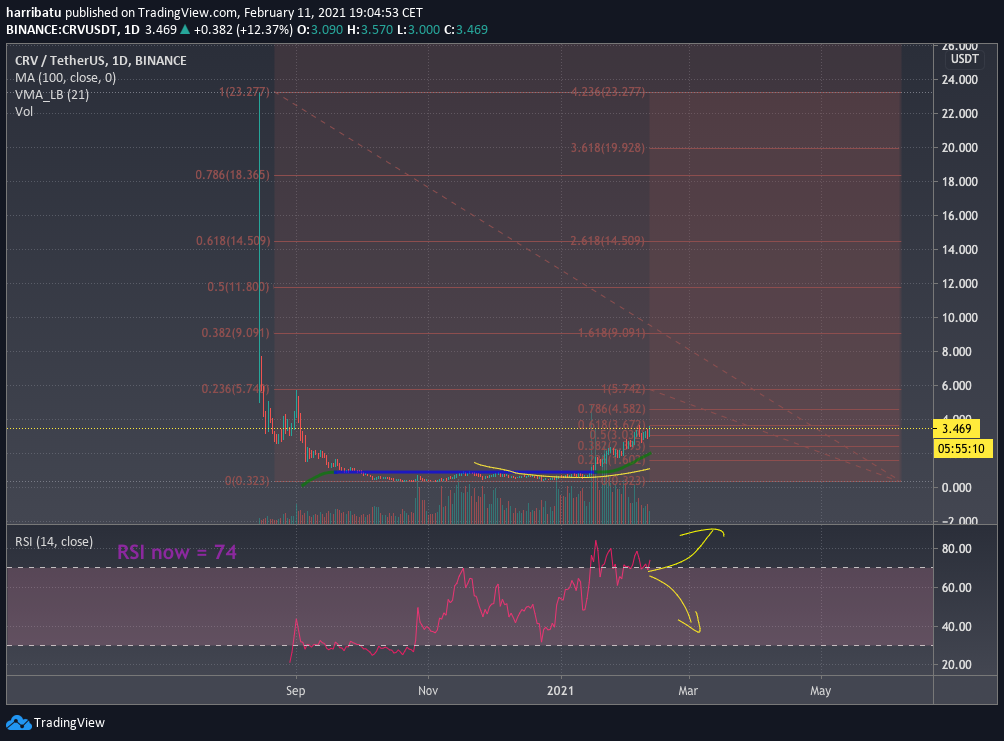Select the VMA_LB (21) indicator label
The height and width of the screenshot is (741, 1004).
(x=52, y=95)
